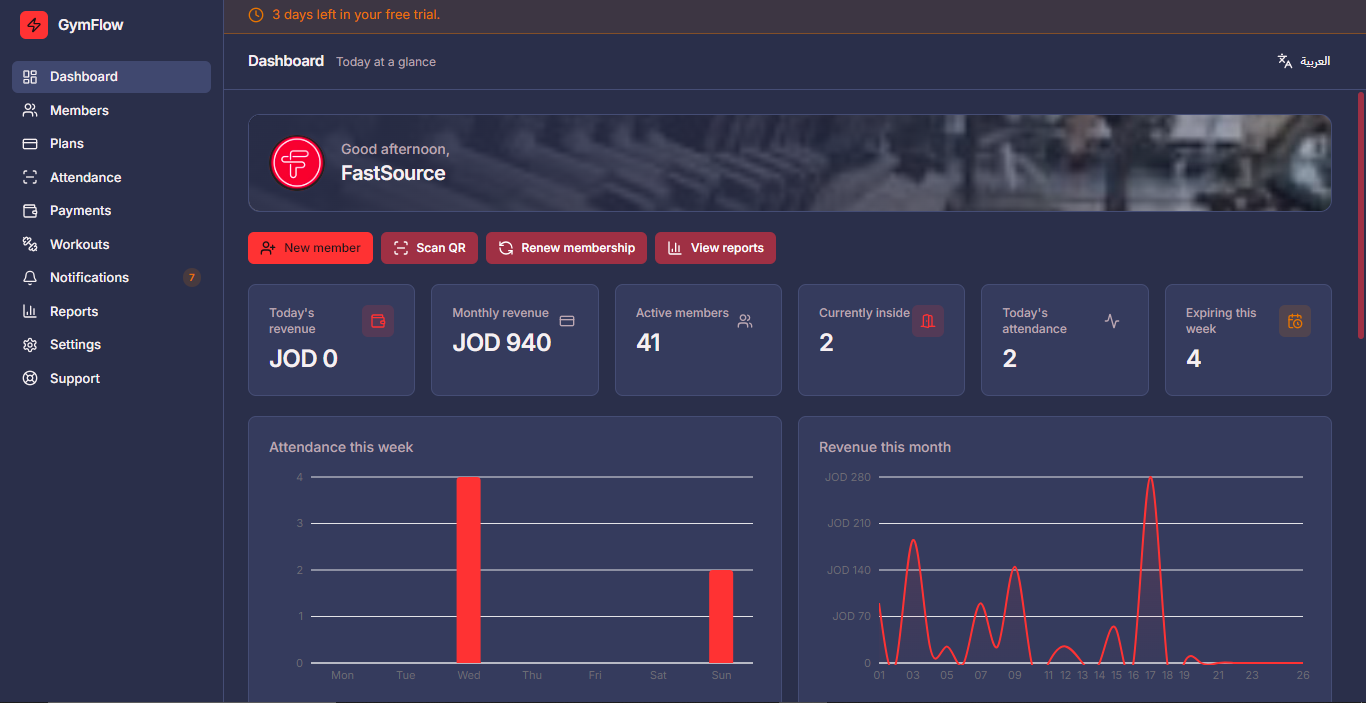Click the Workouts dumbbell icon in sidebar
Screen dimensions: 1366x703
coord(30,244)
